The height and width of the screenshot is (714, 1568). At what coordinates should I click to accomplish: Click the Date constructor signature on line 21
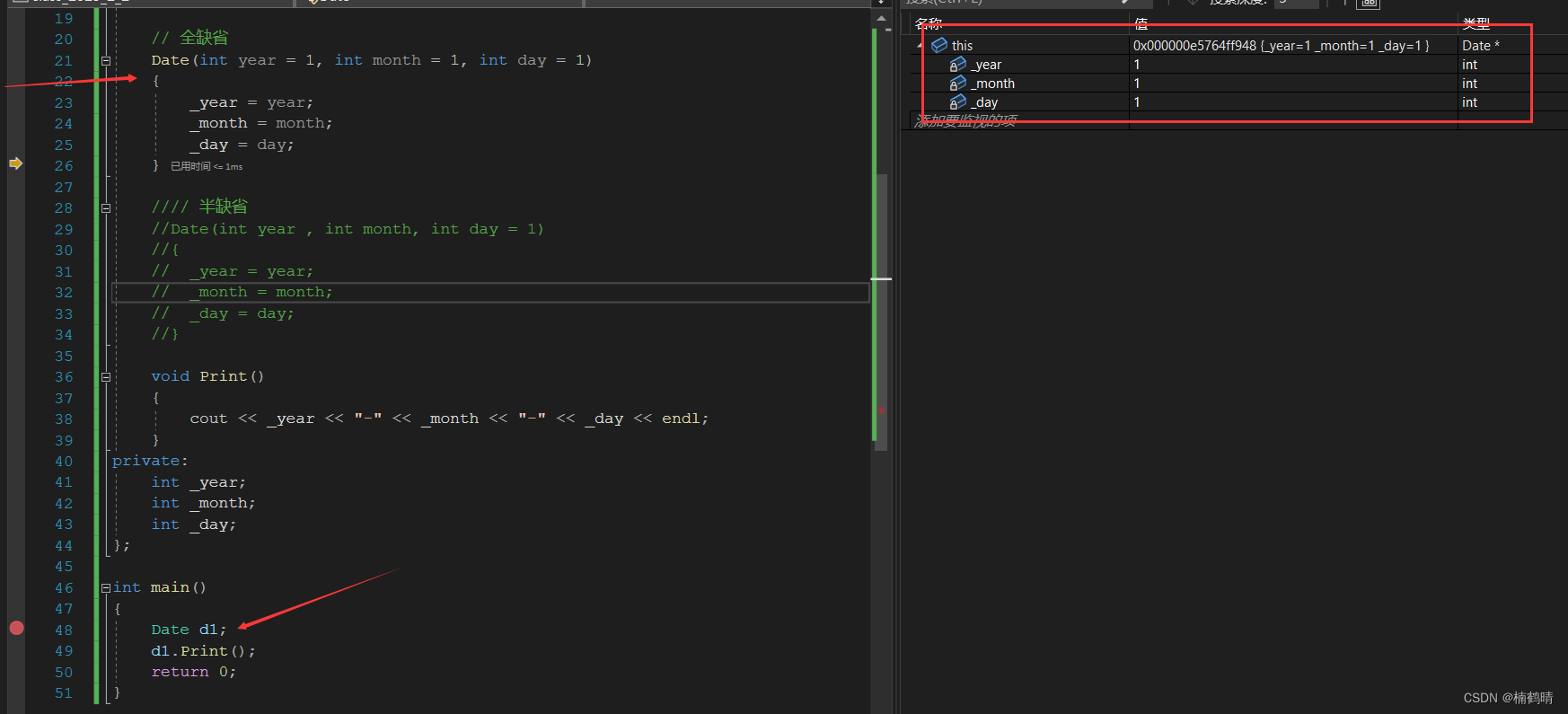pos(371,60)
